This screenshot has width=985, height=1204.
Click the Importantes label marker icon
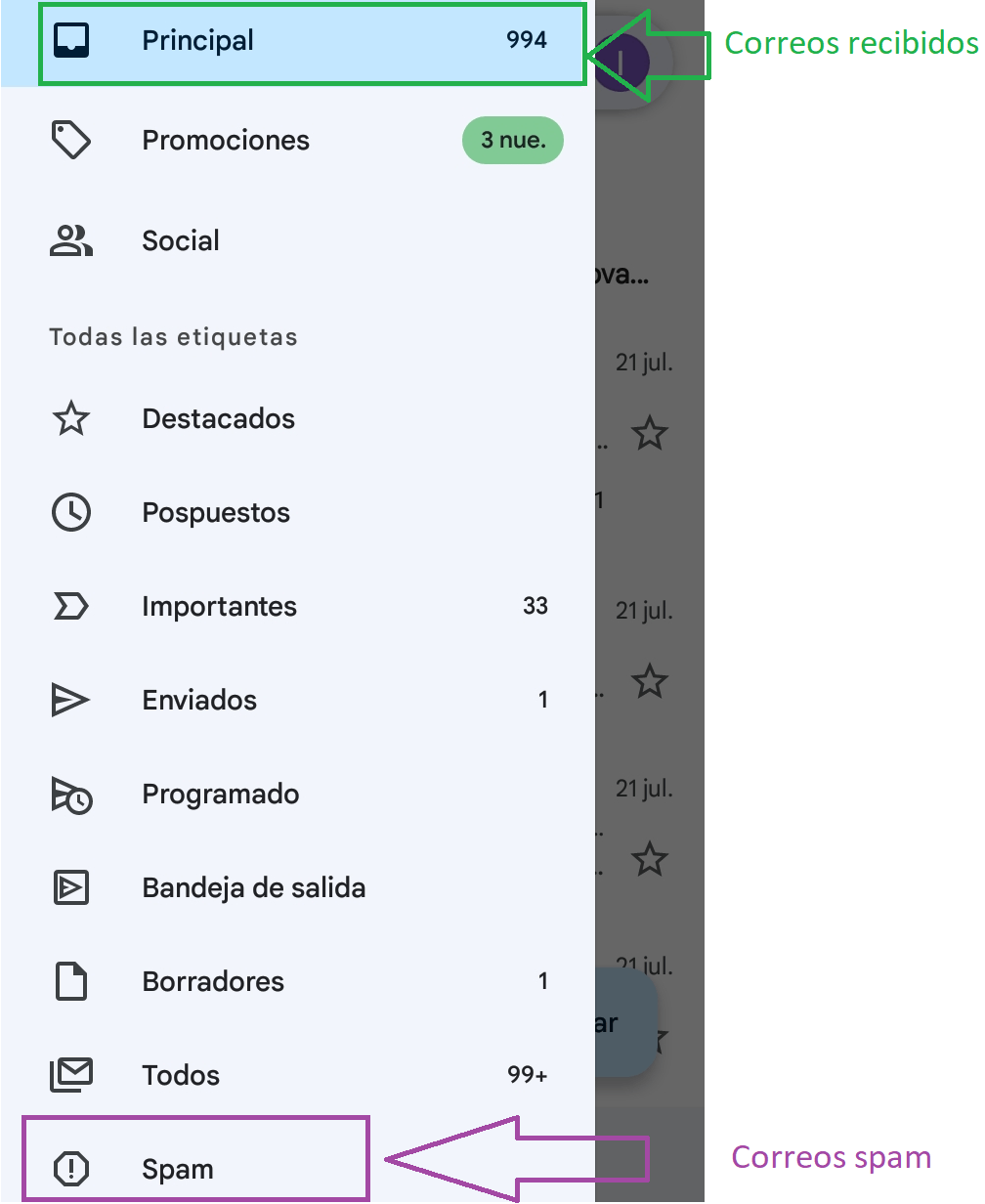(70, 607)
